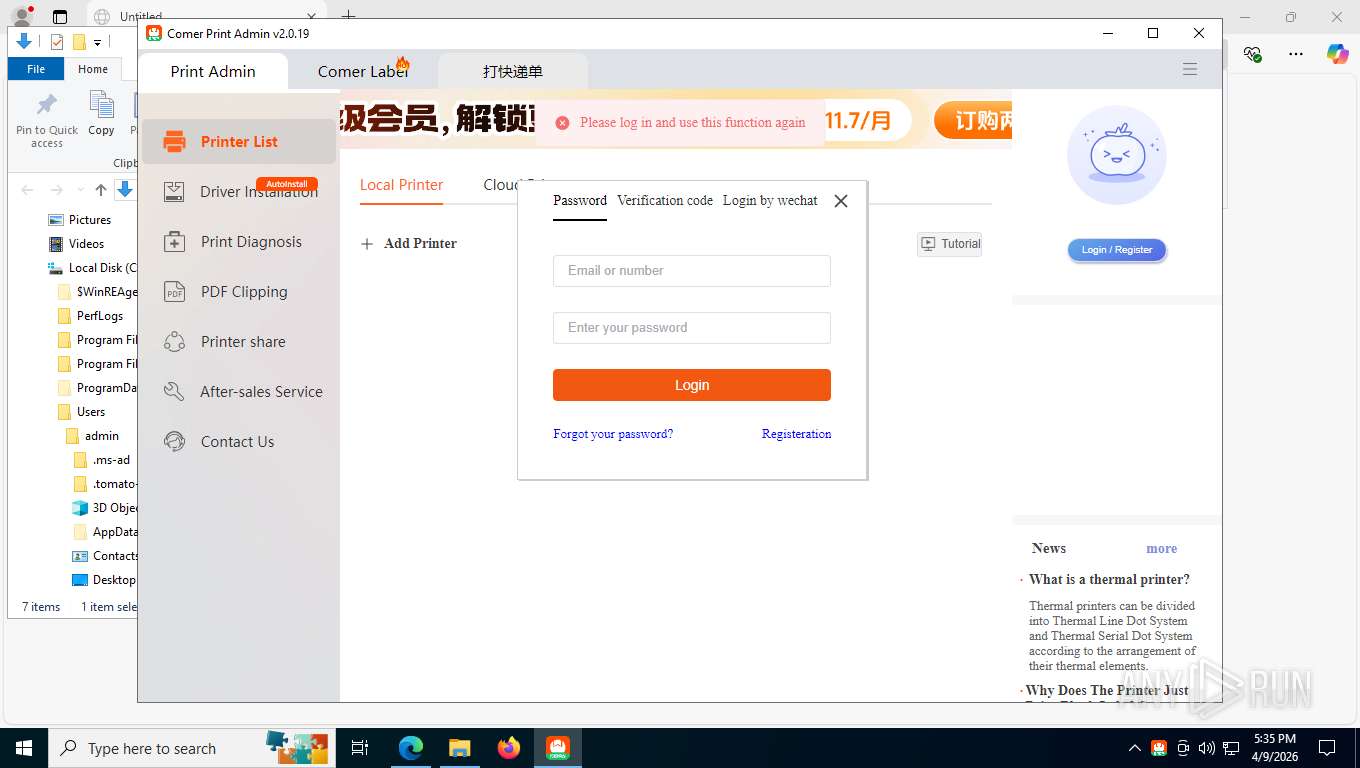The width and height of the screenshot is (1360, 768).
Task: Open browser Settings and more ellipsis
Action: (1296, 54)
